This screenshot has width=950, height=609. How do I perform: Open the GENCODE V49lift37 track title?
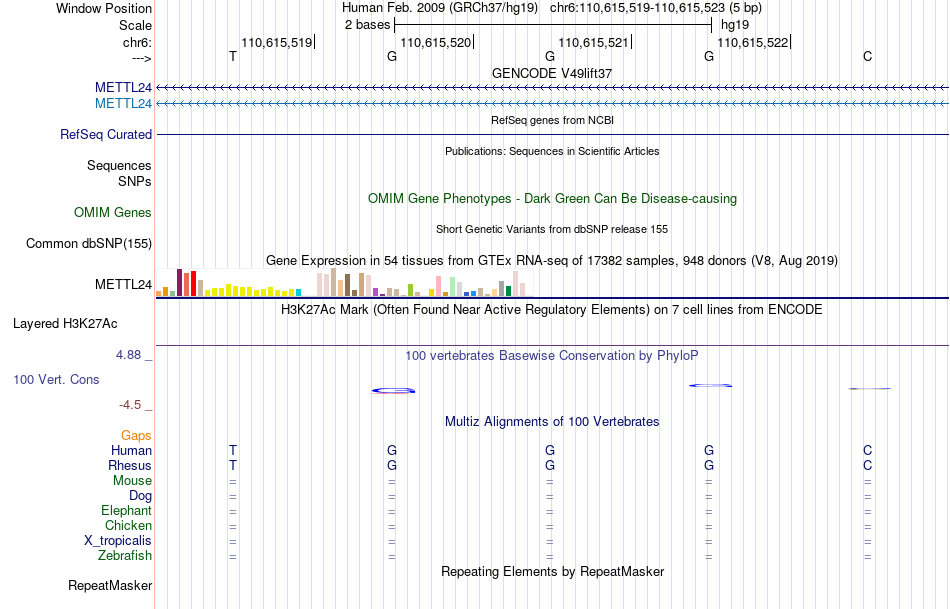552,73
